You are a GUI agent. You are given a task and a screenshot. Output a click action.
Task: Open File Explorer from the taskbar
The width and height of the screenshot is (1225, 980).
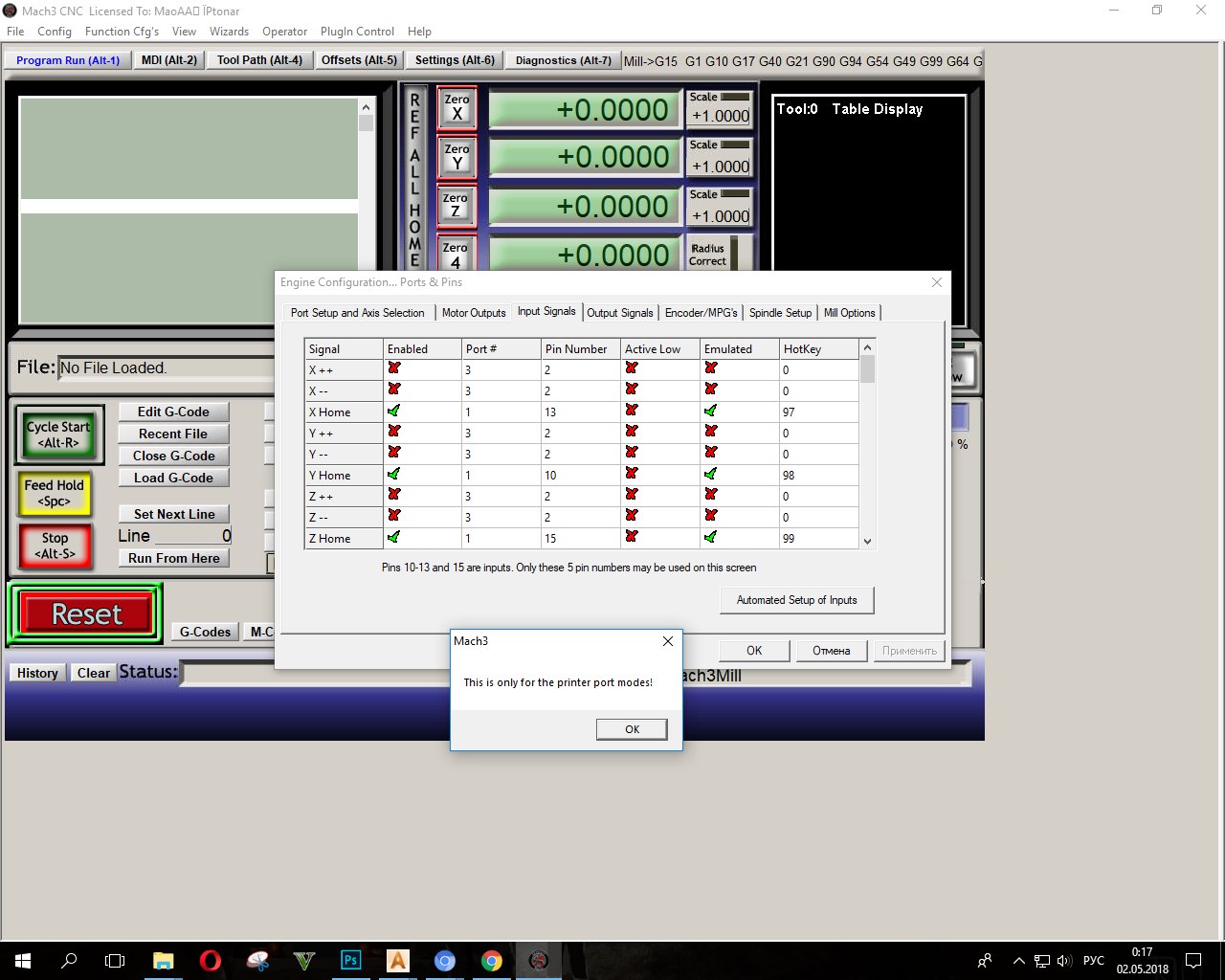[x=164, y=961]
